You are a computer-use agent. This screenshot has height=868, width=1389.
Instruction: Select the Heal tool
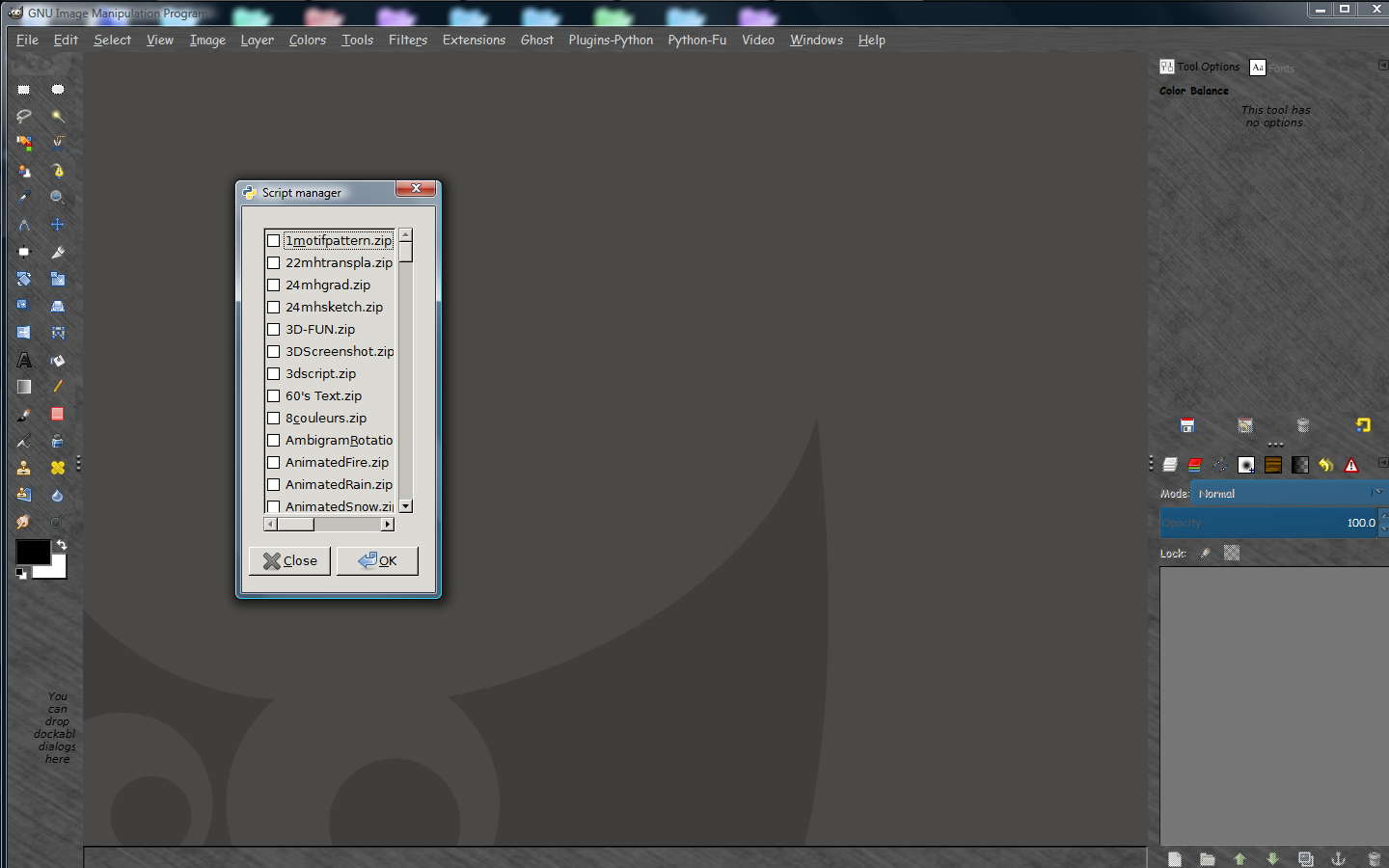[58, 468]
